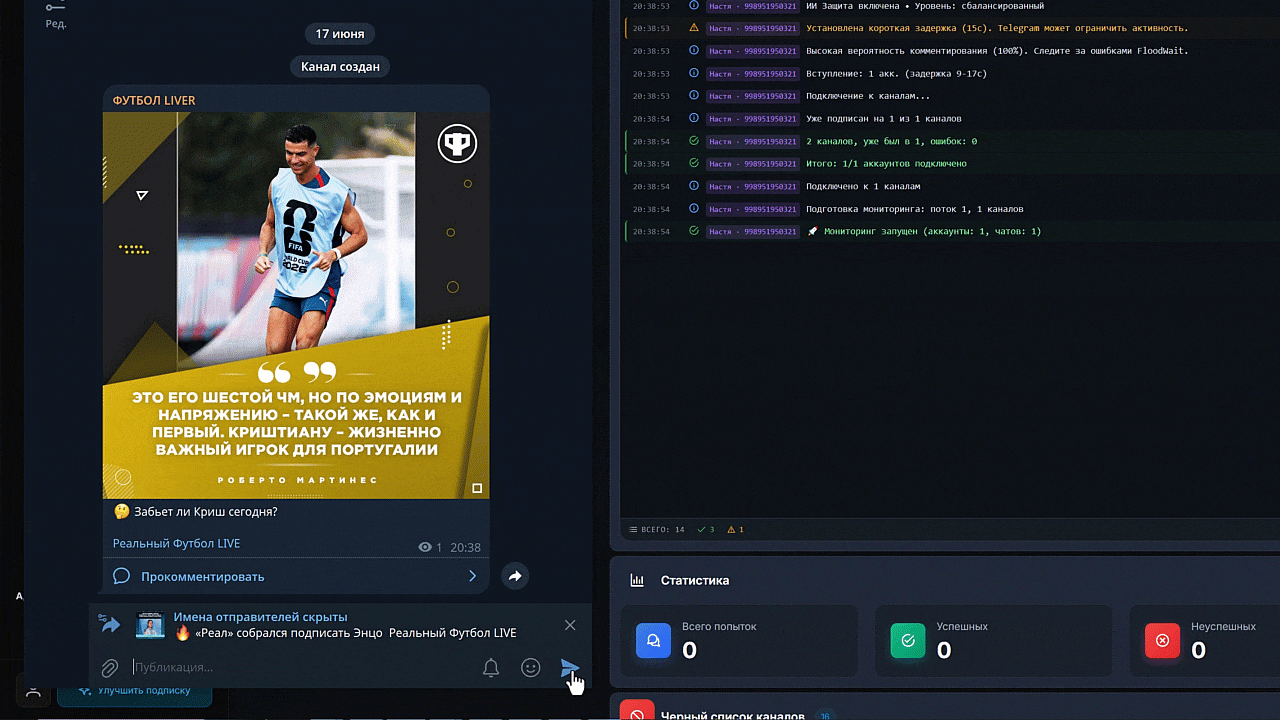Select log line Подготовка мониторинга: поток 1
The image size is (1280, 720).
(x=950, y=209)
